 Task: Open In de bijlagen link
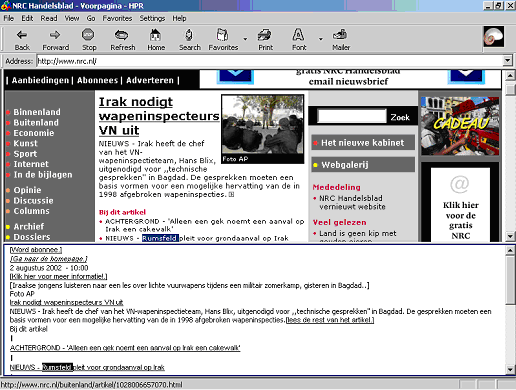tap(43, 175)
